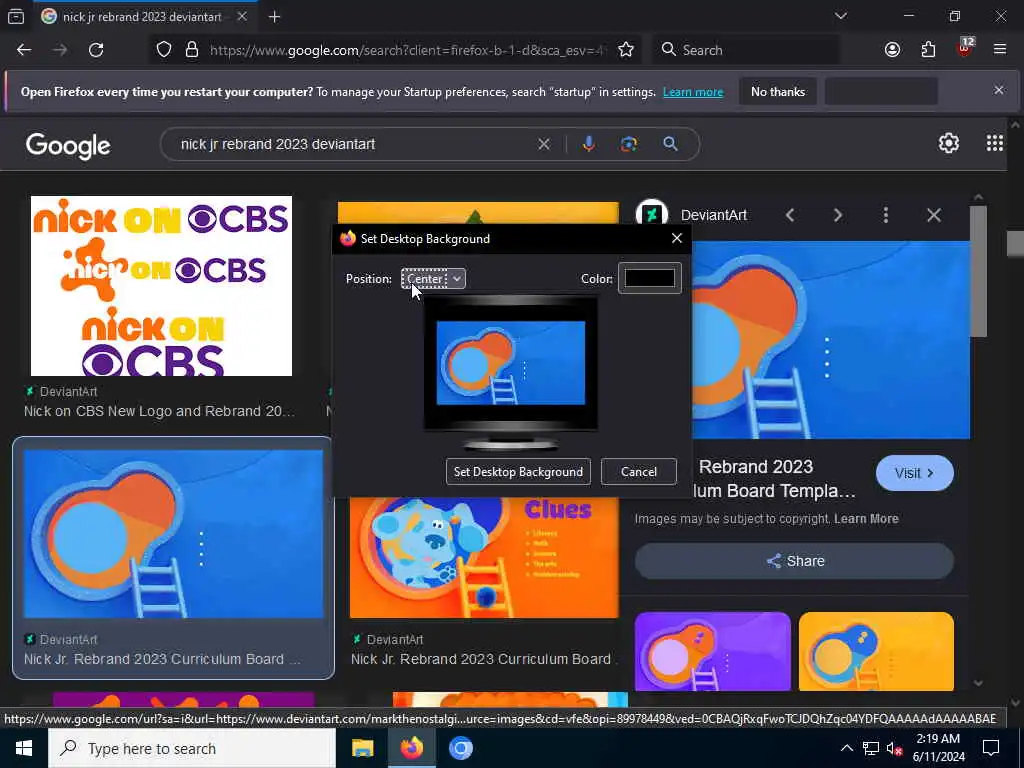
Task: Open uBlock extension icon with badge 12
Action: pyautogui.click(x=965, y=48)
